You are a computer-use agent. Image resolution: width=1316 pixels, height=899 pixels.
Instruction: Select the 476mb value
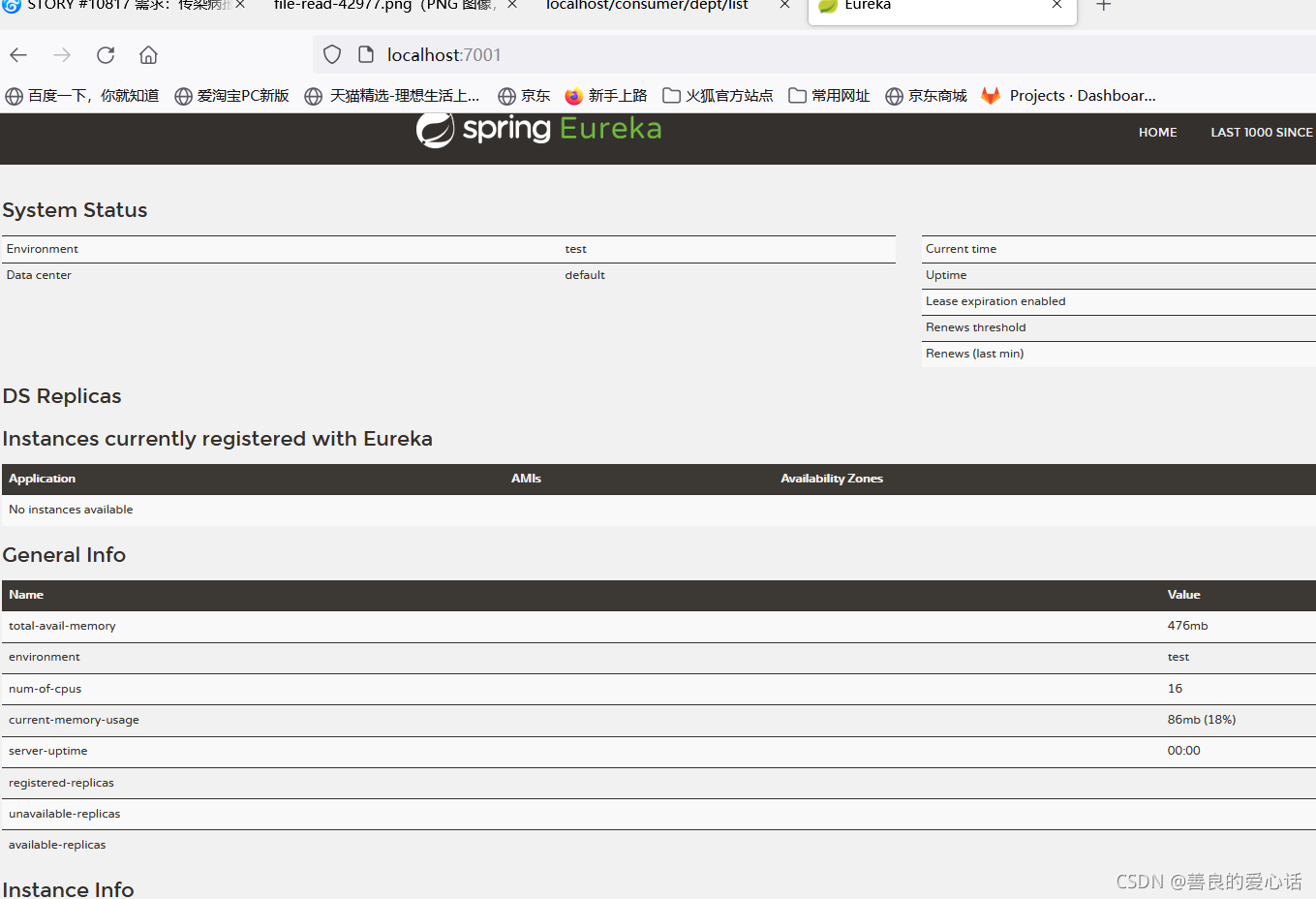1187,626
